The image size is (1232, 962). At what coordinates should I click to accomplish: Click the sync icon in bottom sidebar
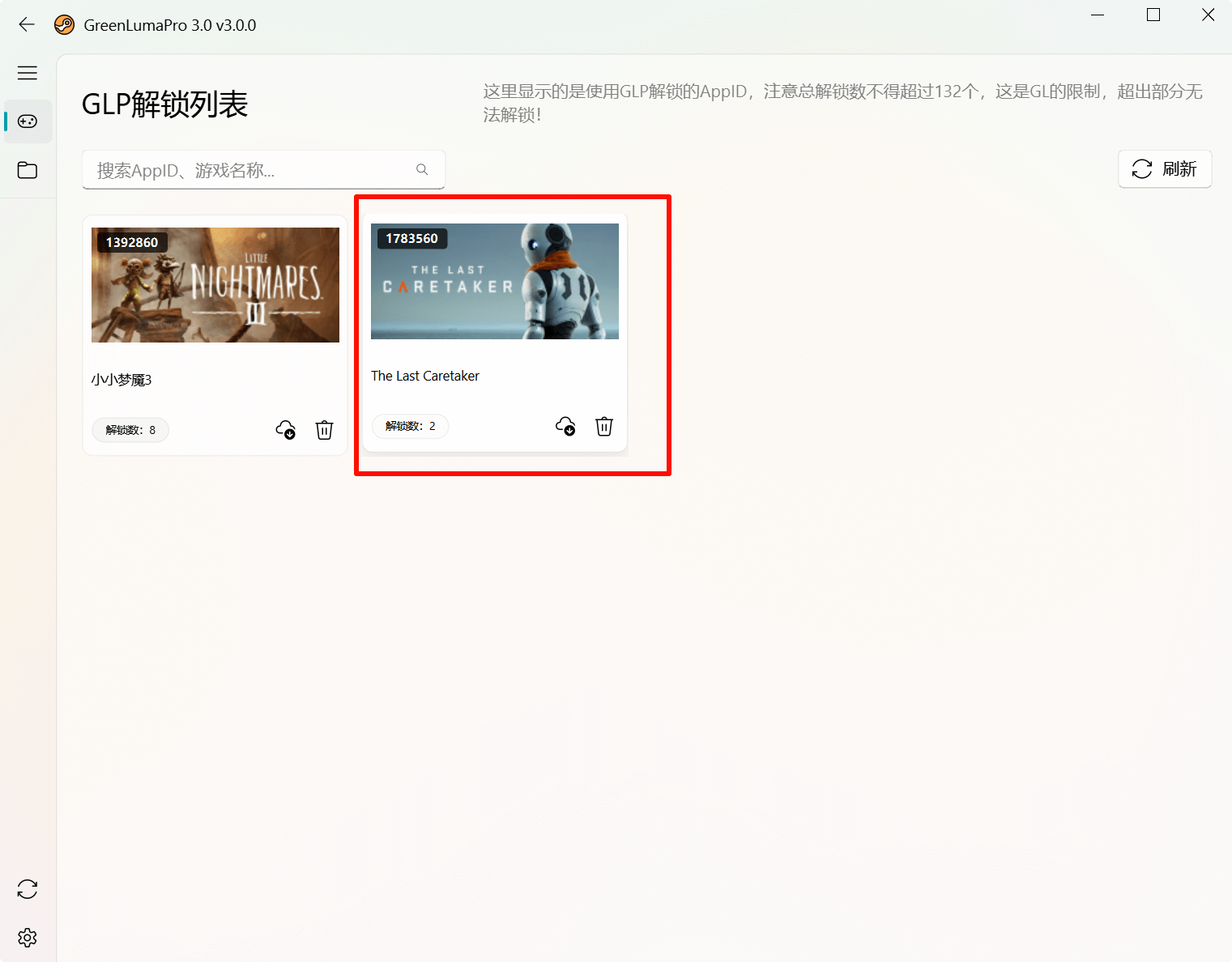coord(28,889)
